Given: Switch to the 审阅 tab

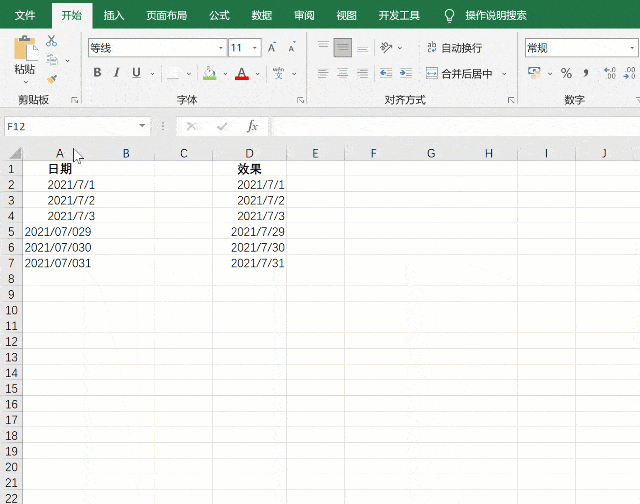Looking at the screenshot, I should coord(304,16).
